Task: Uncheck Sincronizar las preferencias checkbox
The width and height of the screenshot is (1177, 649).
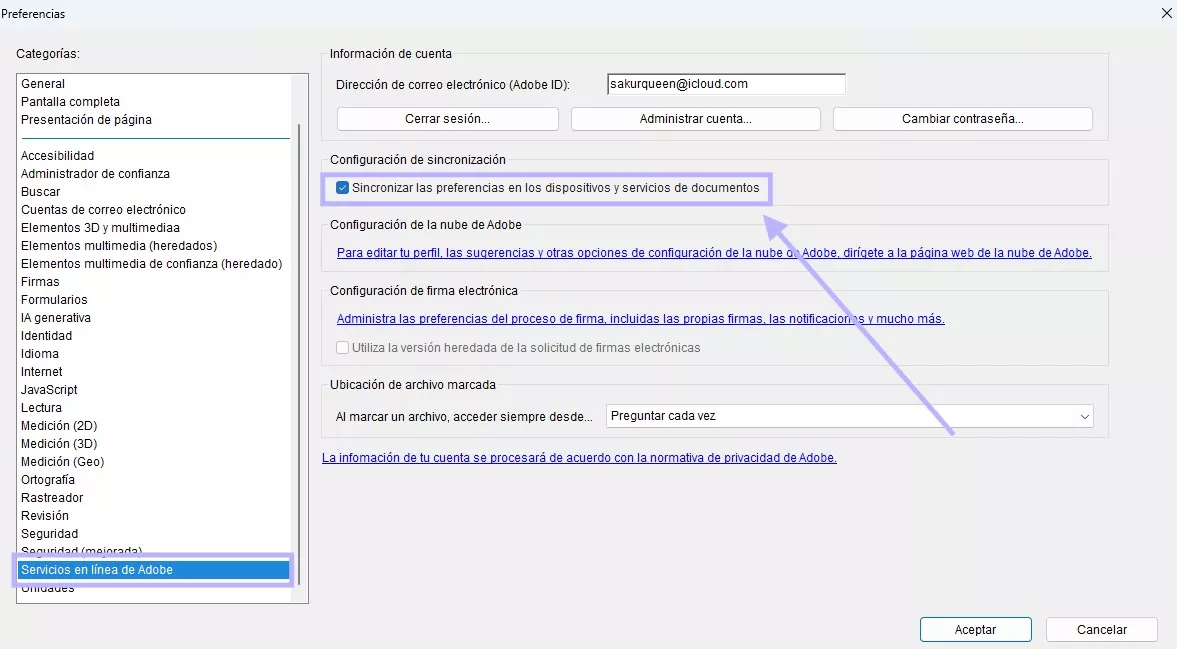Action: point(342,188)
